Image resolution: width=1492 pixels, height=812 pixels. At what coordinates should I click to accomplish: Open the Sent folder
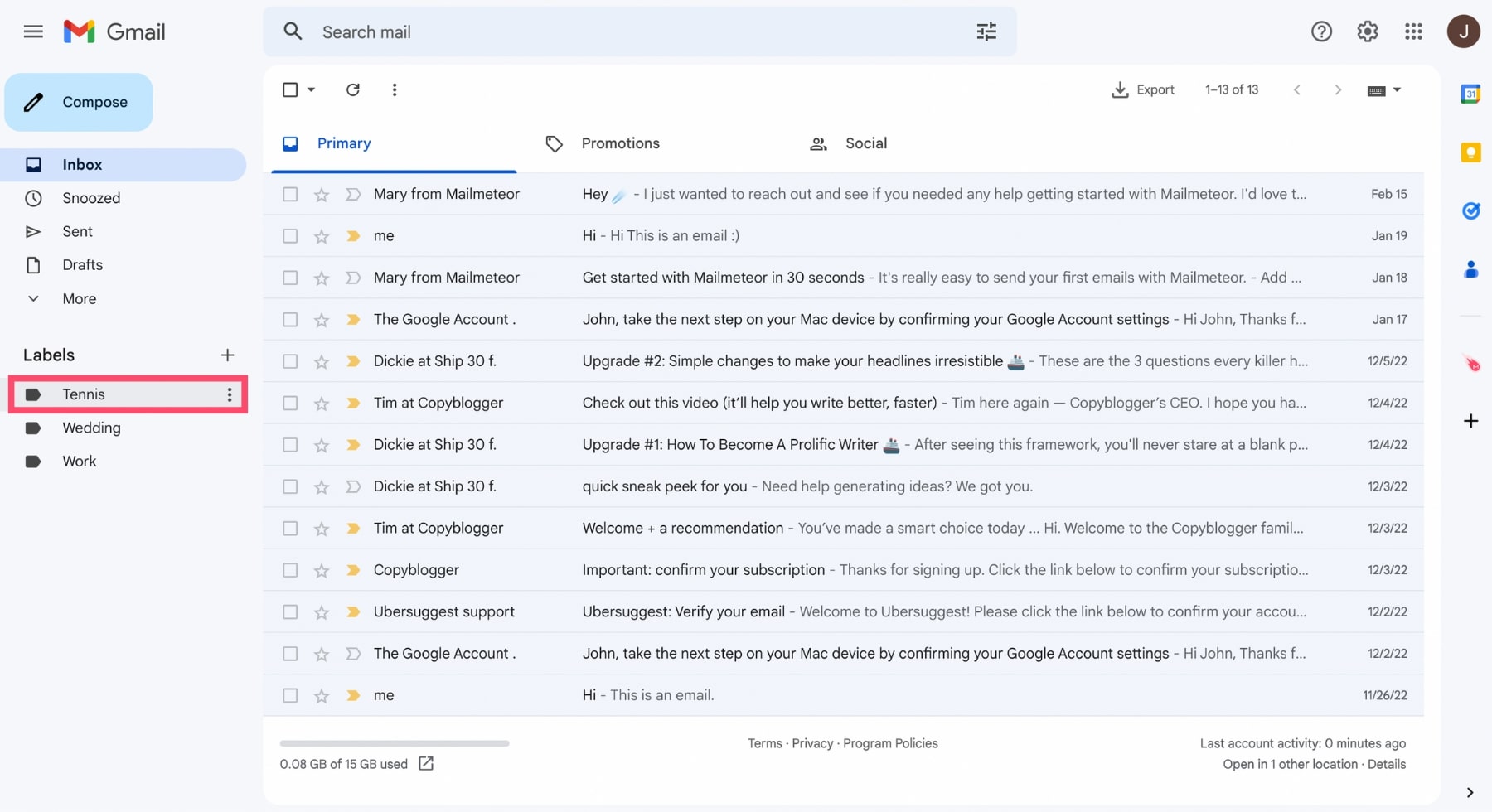[x=77, y=231]
